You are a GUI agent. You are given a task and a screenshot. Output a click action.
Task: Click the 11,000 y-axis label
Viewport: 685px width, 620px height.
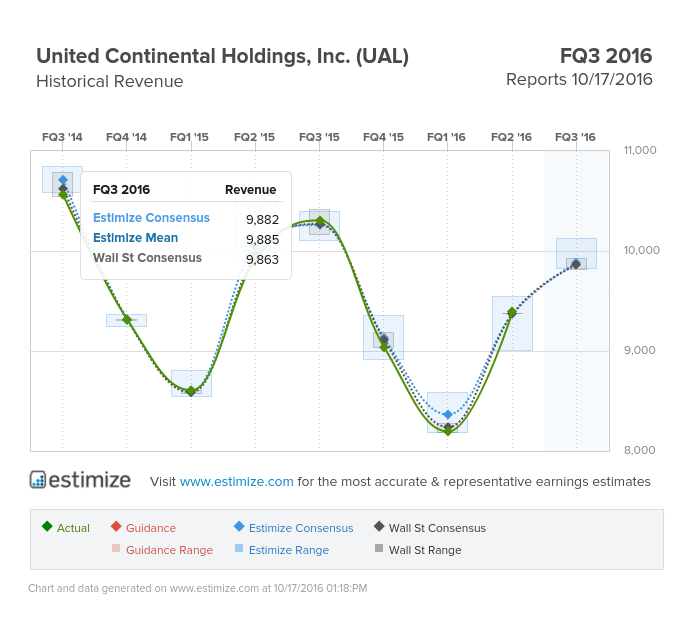coord(640,150)
